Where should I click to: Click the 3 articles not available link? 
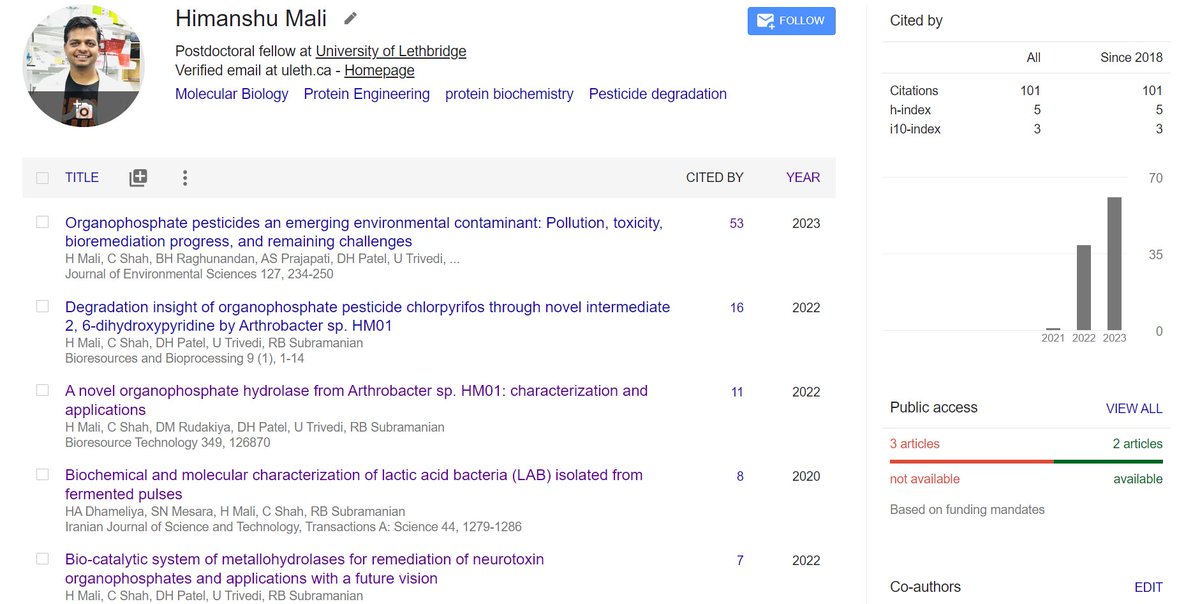[915, 443]
